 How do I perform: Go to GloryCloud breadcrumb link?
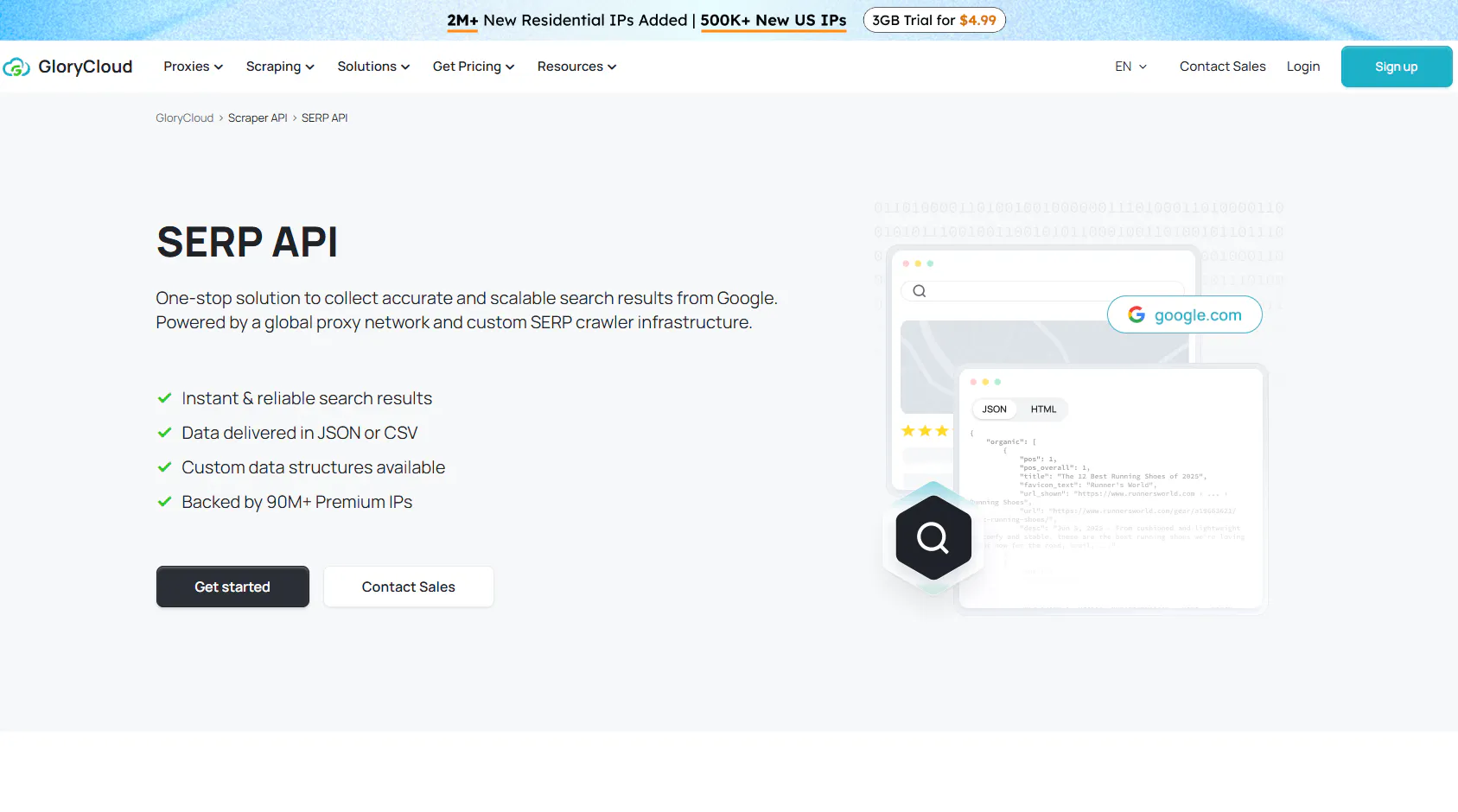184,118
